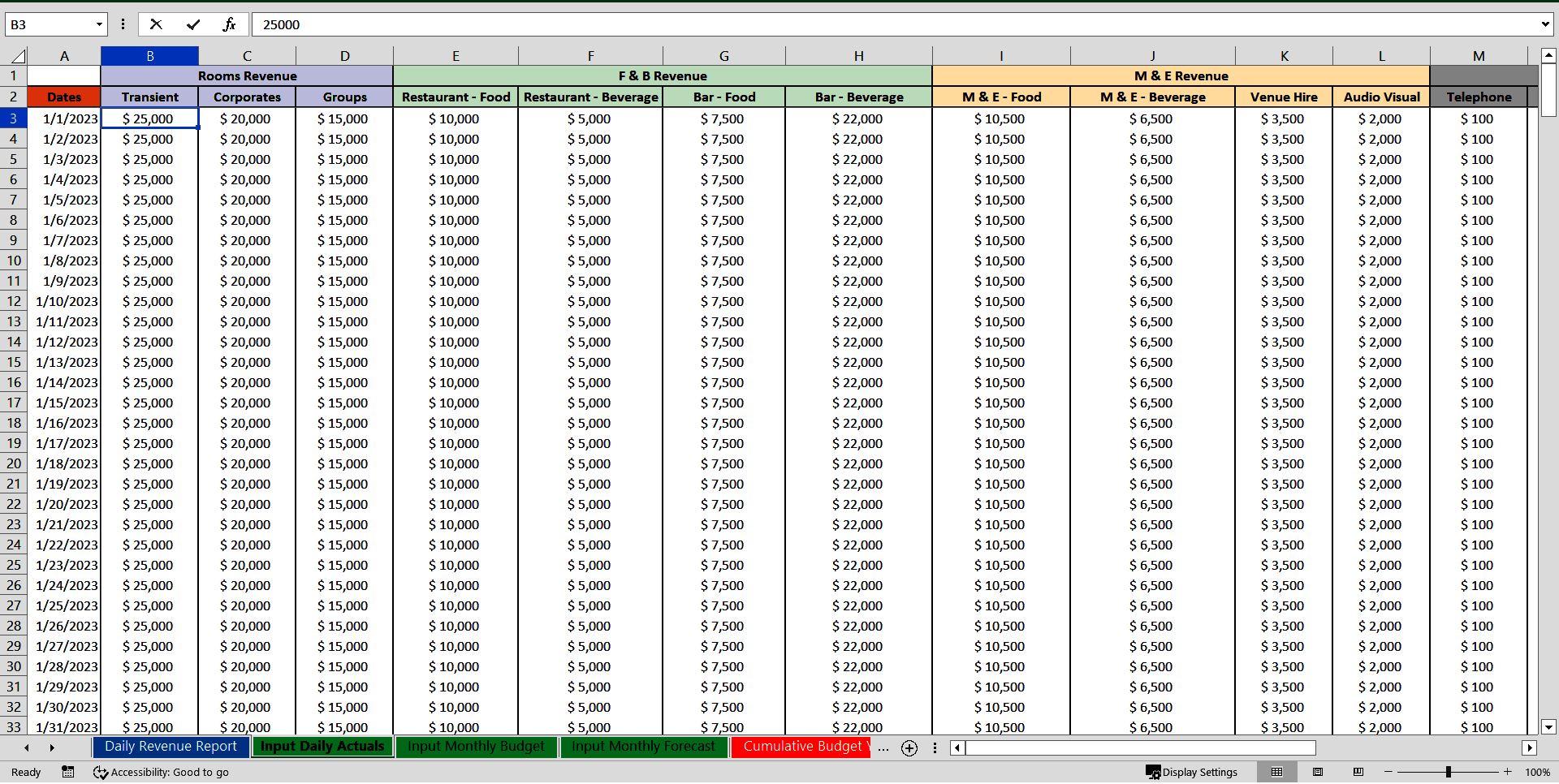
Task: Open the Insert Function dialog
Action: [229, 24]
